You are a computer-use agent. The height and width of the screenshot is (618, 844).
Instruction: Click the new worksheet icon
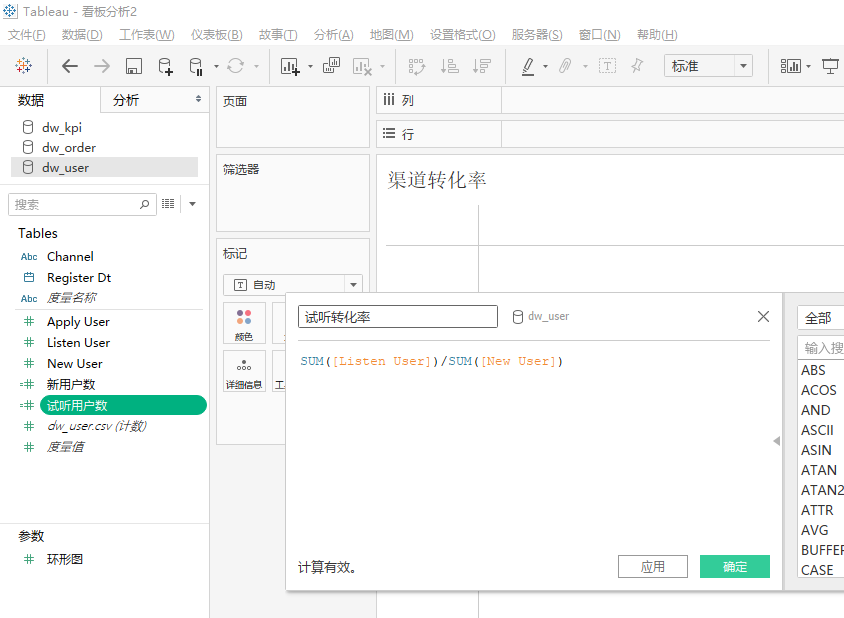coord(290,66)
